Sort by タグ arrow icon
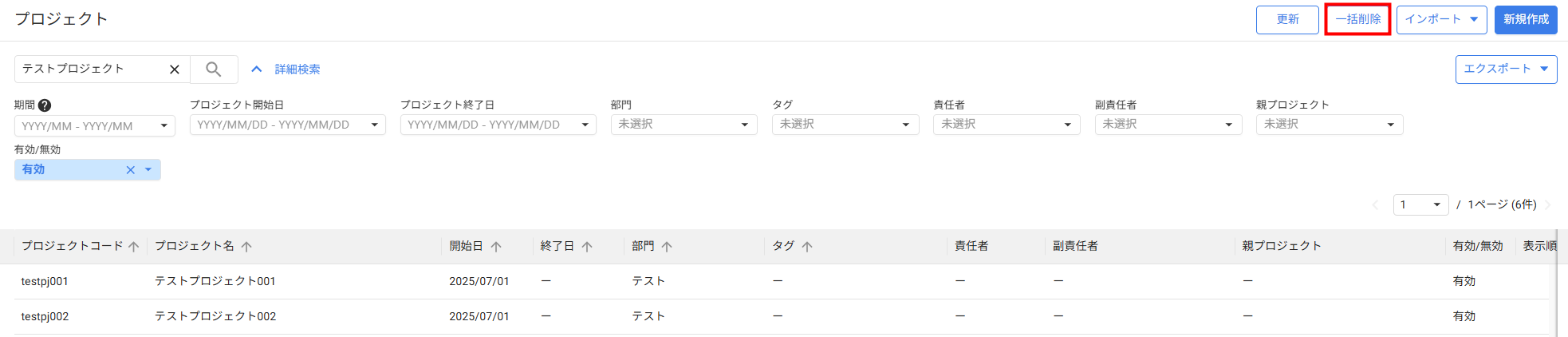The width and height of the screenshot is (1568, 337). 807,247
